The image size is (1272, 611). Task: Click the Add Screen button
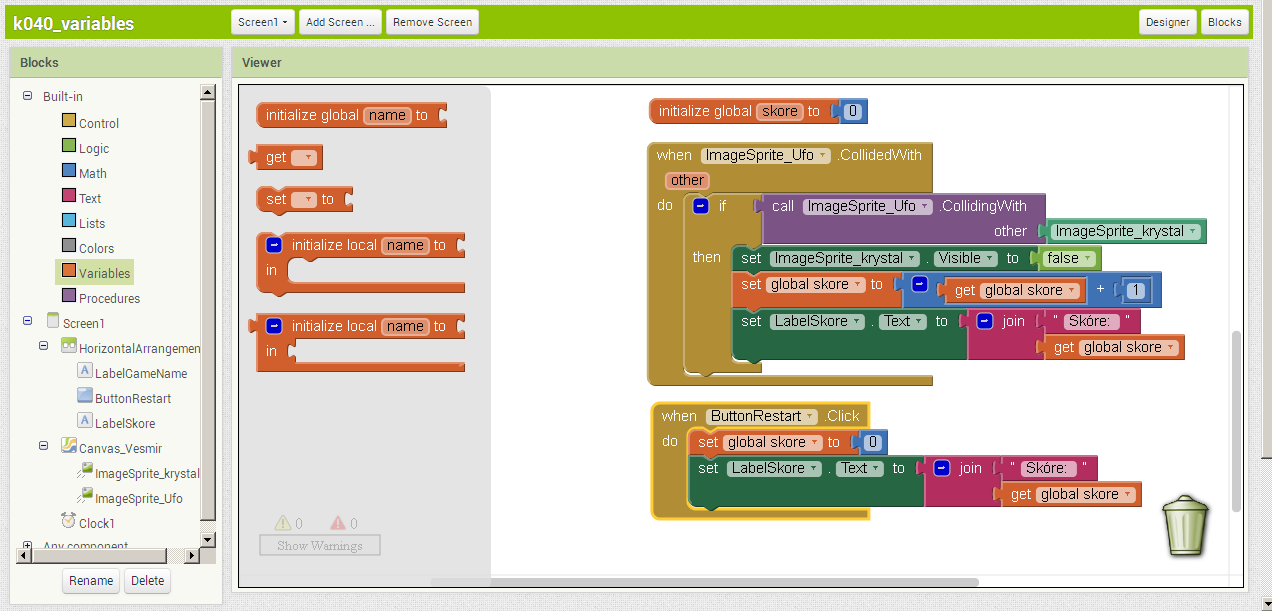(340, 22)
